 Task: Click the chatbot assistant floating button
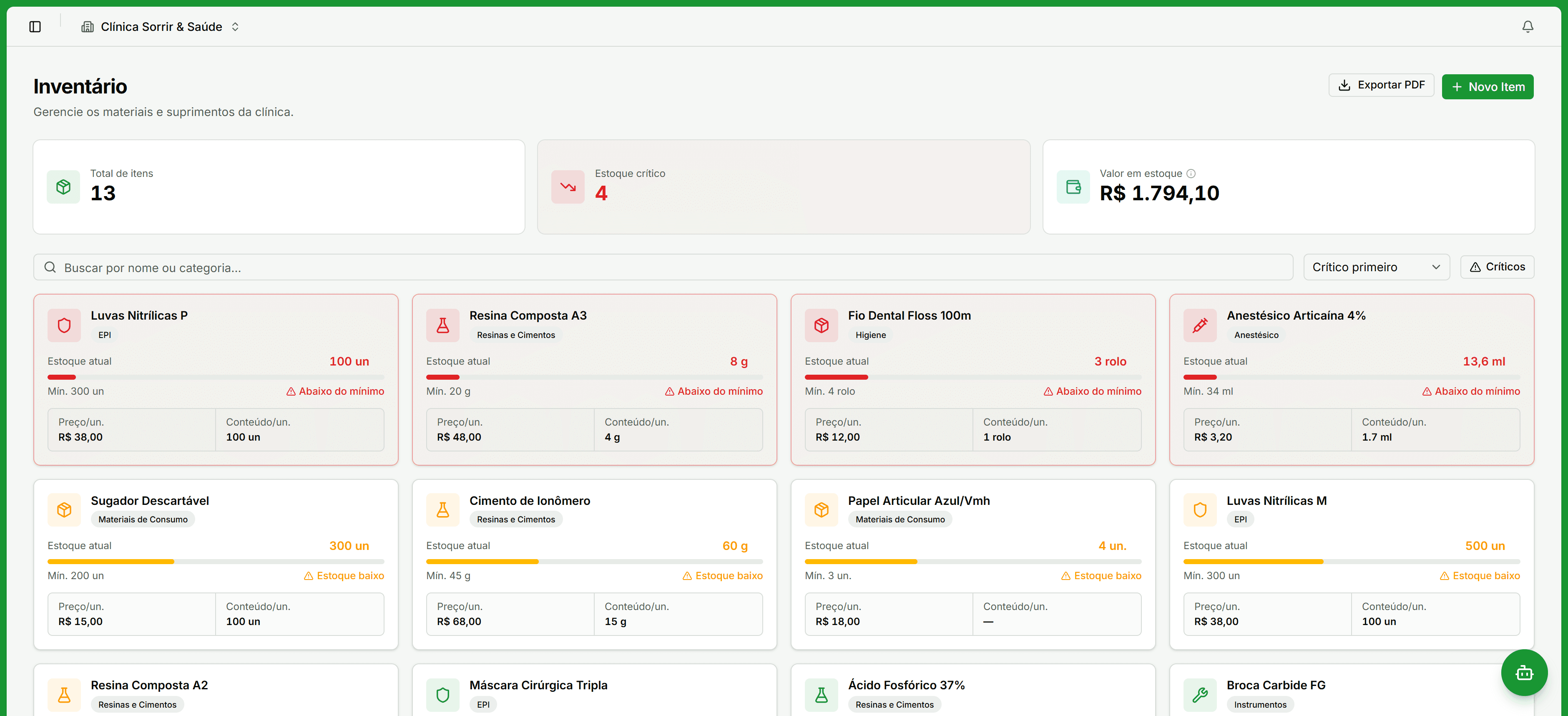click(1523, 672)
